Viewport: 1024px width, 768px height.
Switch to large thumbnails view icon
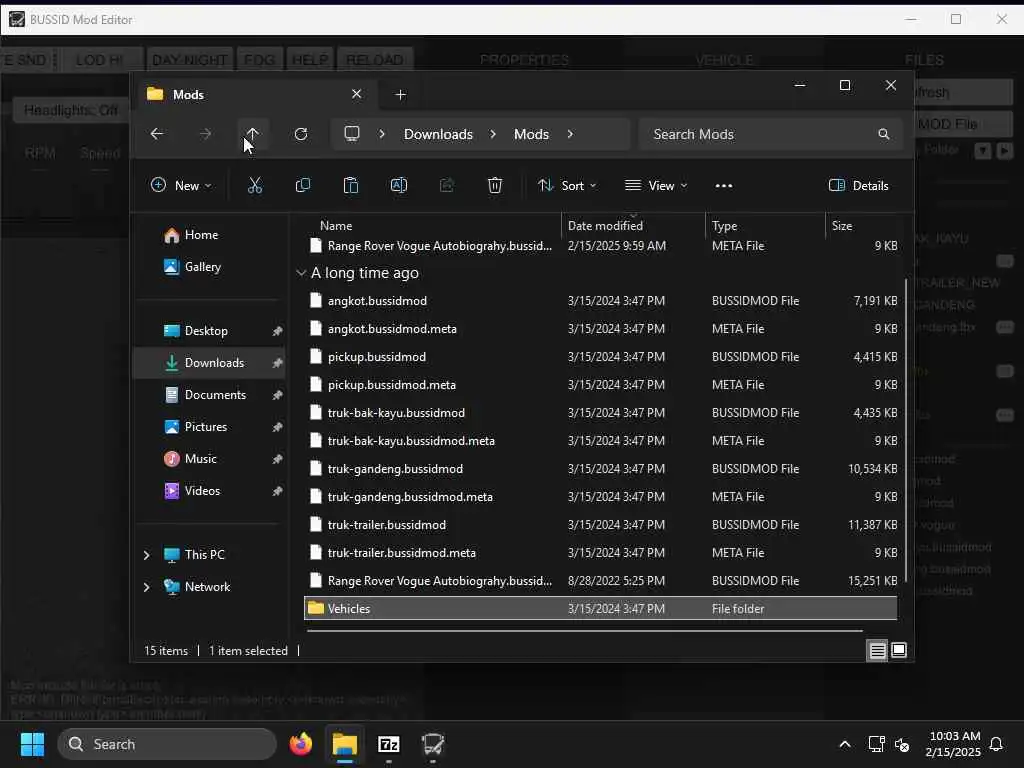tap(899, 650)
